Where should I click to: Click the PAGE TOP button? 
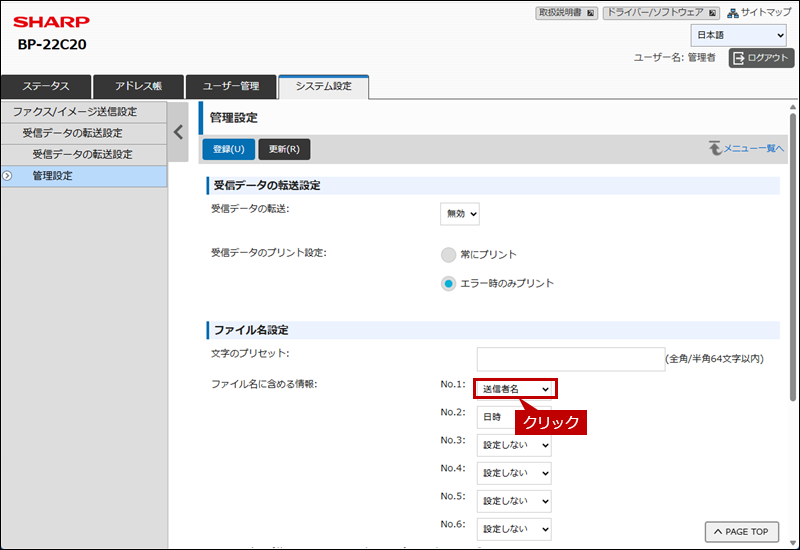741,532
